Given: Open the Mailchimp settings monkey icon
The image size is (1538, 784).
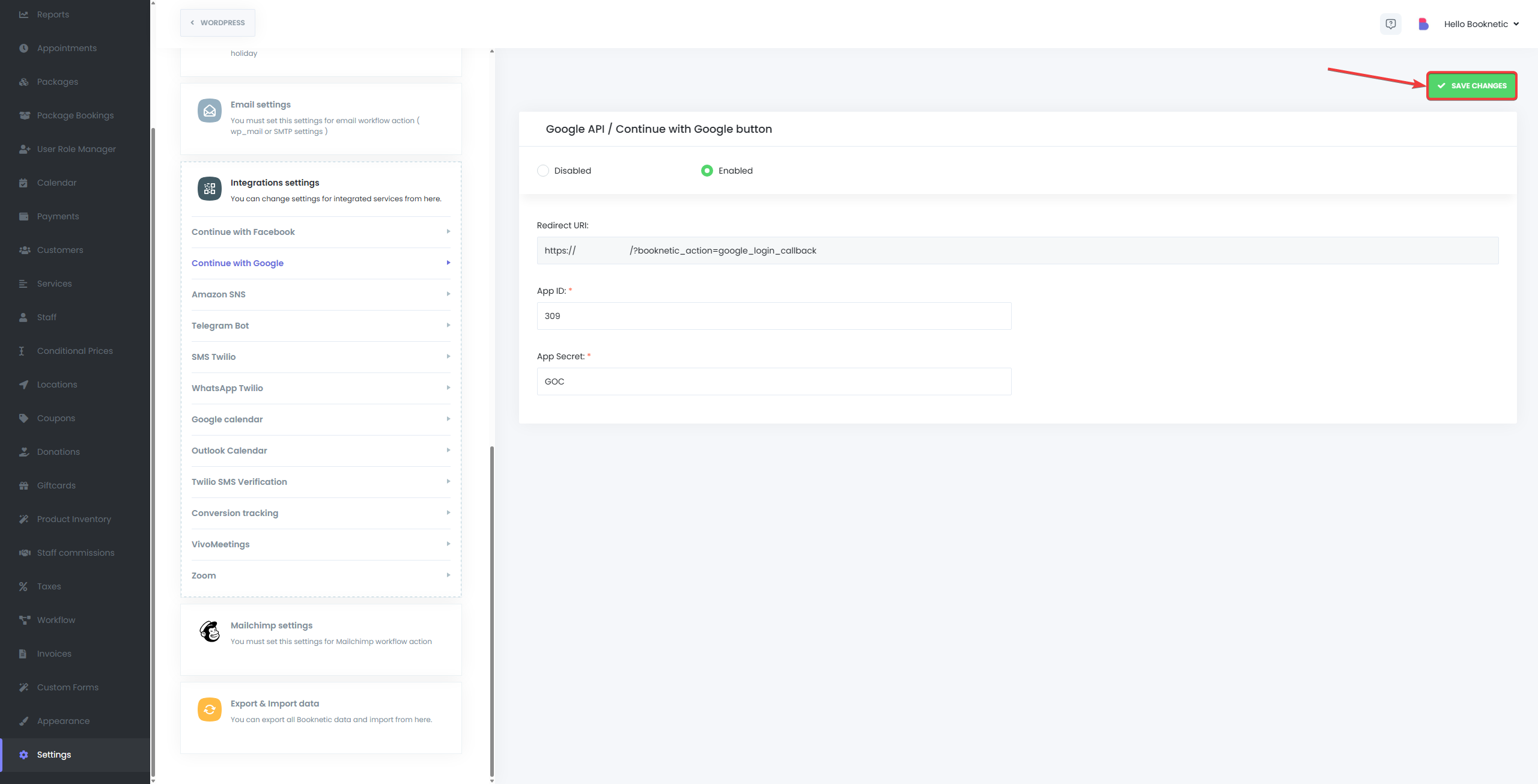Looking at the screenshot, I should [210, 631].
